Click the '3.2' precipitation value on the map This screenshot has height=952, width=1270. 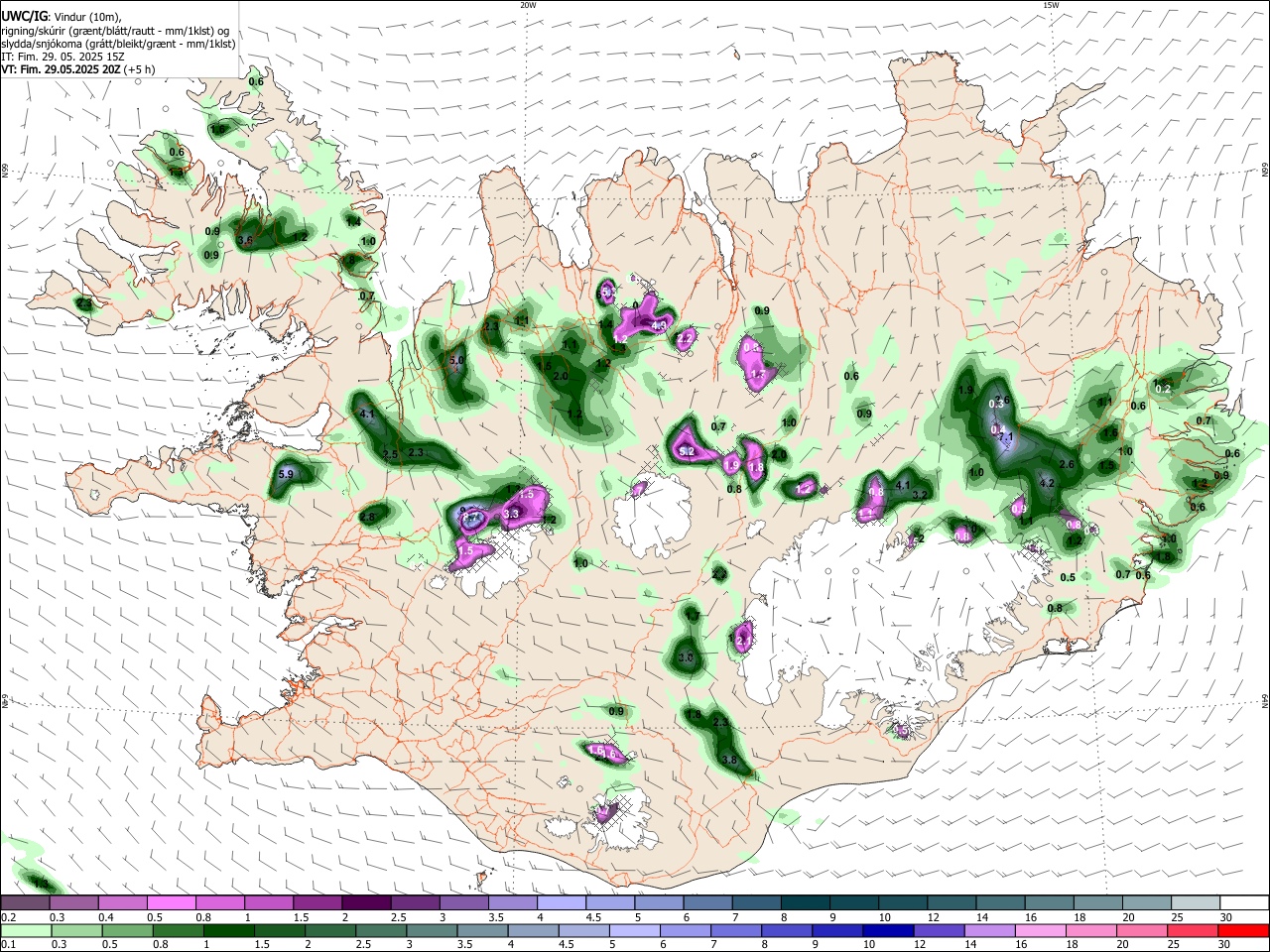tap(920, 495)
